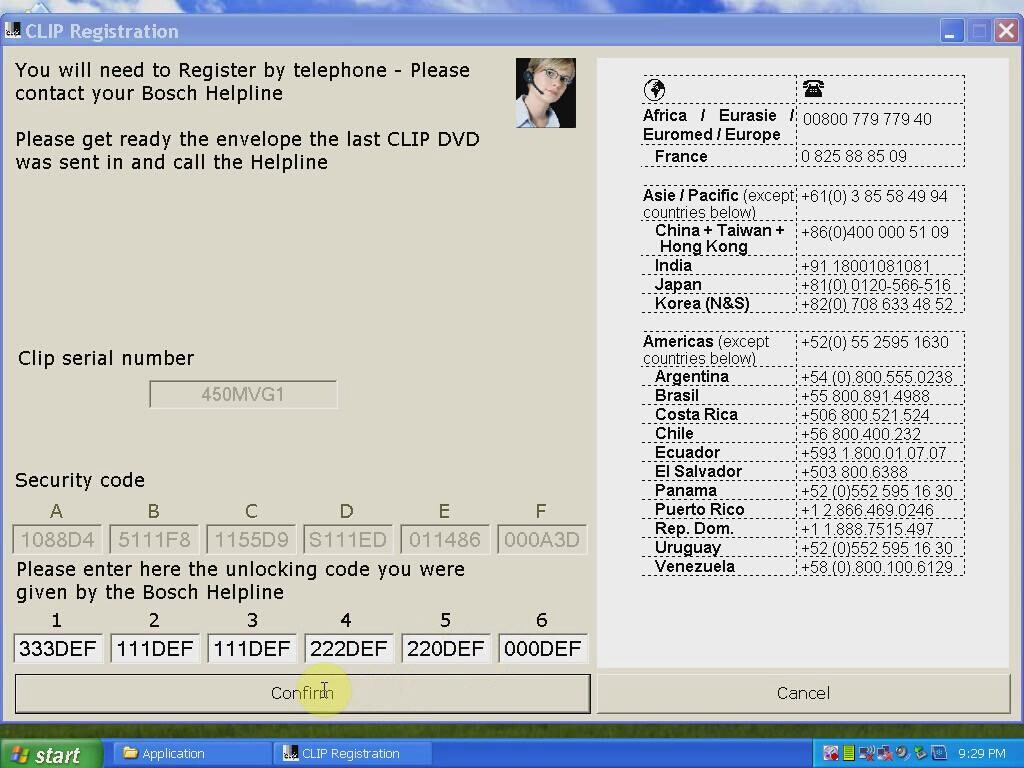Screen dimensions: 1024x768
Task: Click the India number +91 18001081081
Action: coord(866,266)
